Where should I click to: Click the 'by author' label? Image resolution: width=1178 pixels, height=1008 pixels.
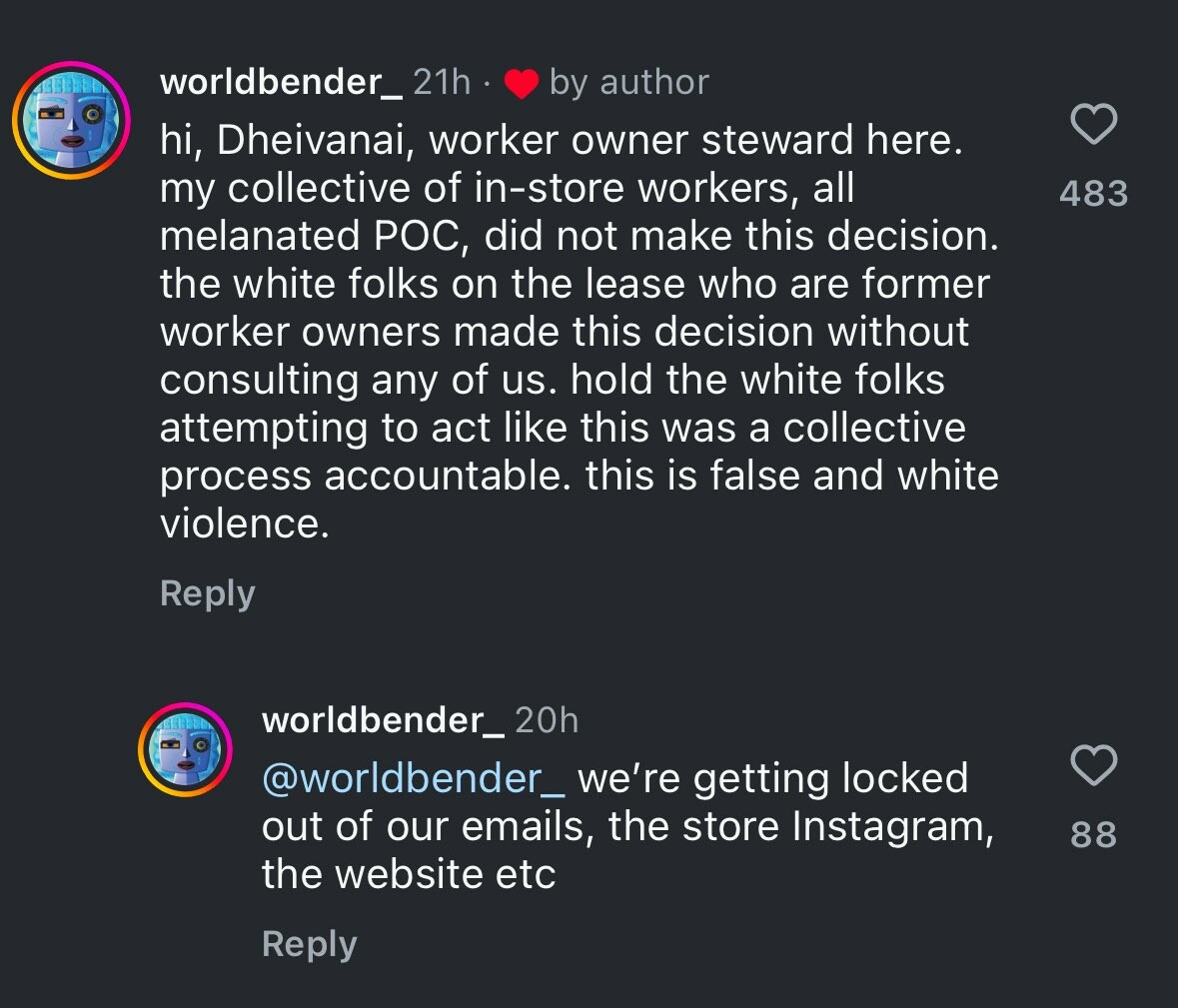pyautogui.click(x=629, y=82)
